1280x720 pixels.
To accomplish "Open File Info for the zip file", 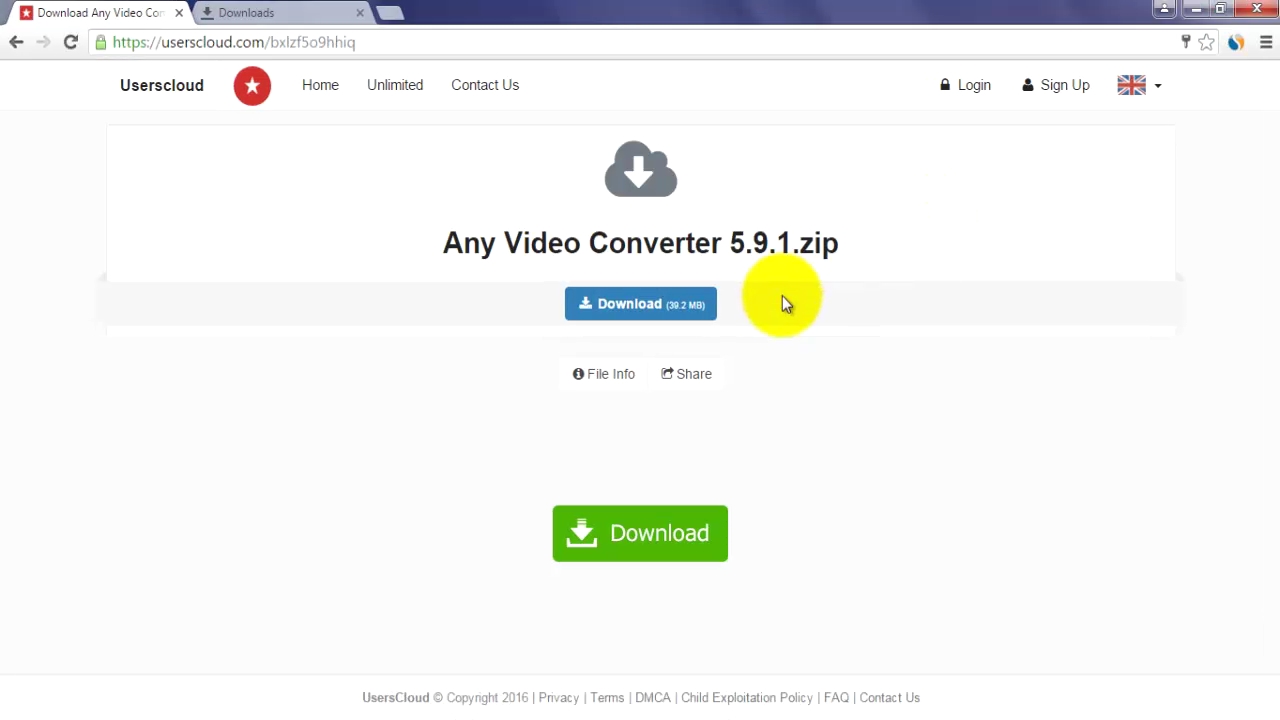I will tap(603, 373).
